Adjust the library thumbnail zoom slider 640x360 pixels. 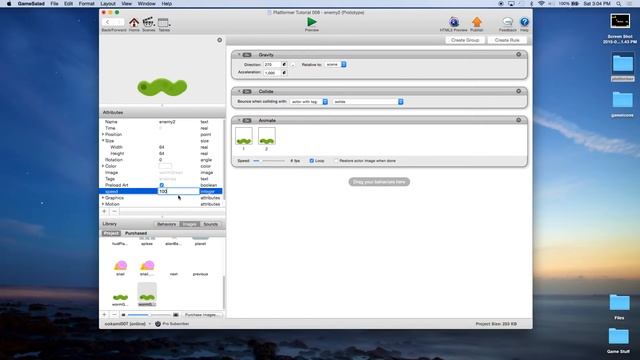(x=149, y=315)
